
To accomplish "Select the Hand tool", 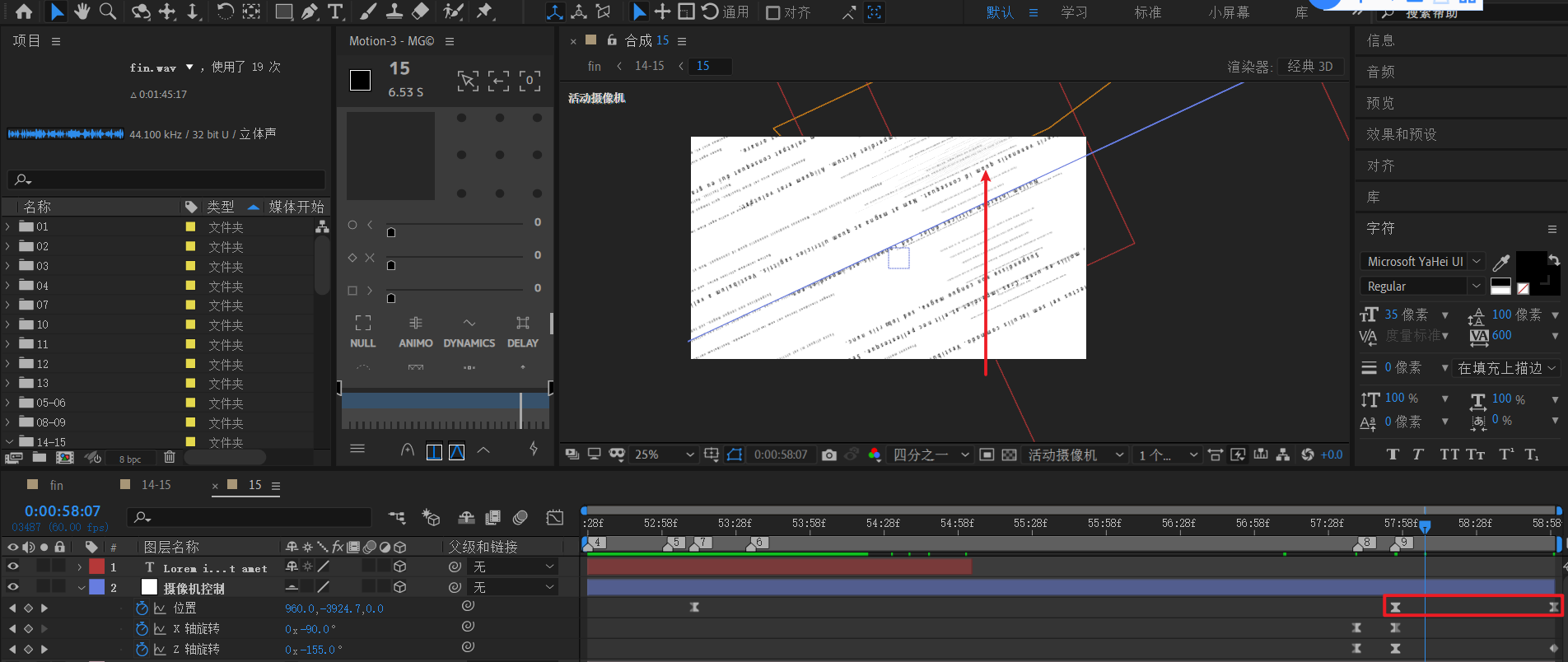I will pyautogui.click(x=82, y=12).
